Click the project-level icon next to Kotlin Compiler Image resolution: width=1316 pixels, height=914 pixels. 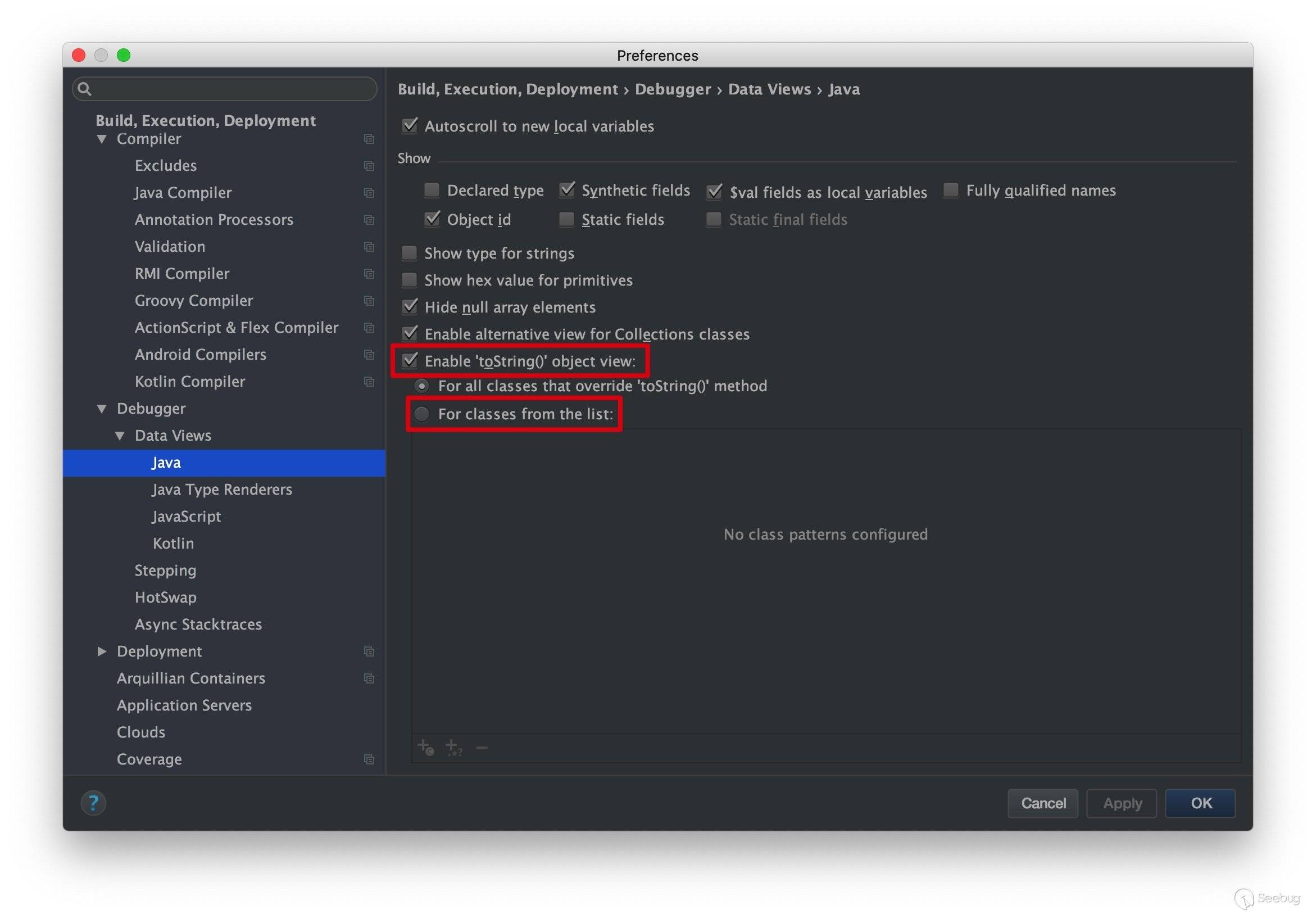pyautogui.click(x=369, y=382)
